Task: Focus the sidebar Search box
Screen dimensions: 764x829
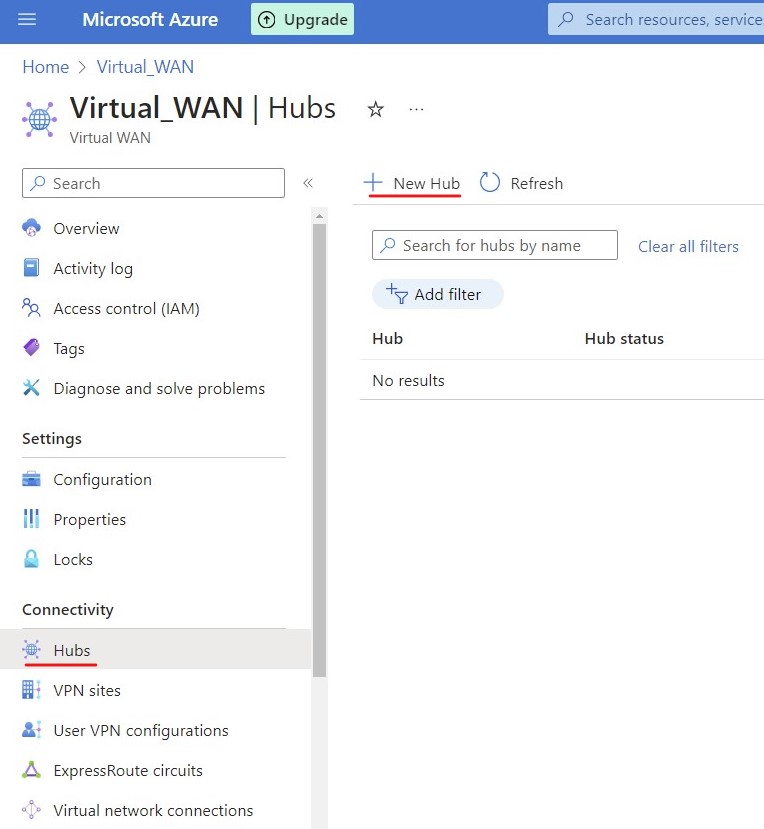Action: pos(153,183)
